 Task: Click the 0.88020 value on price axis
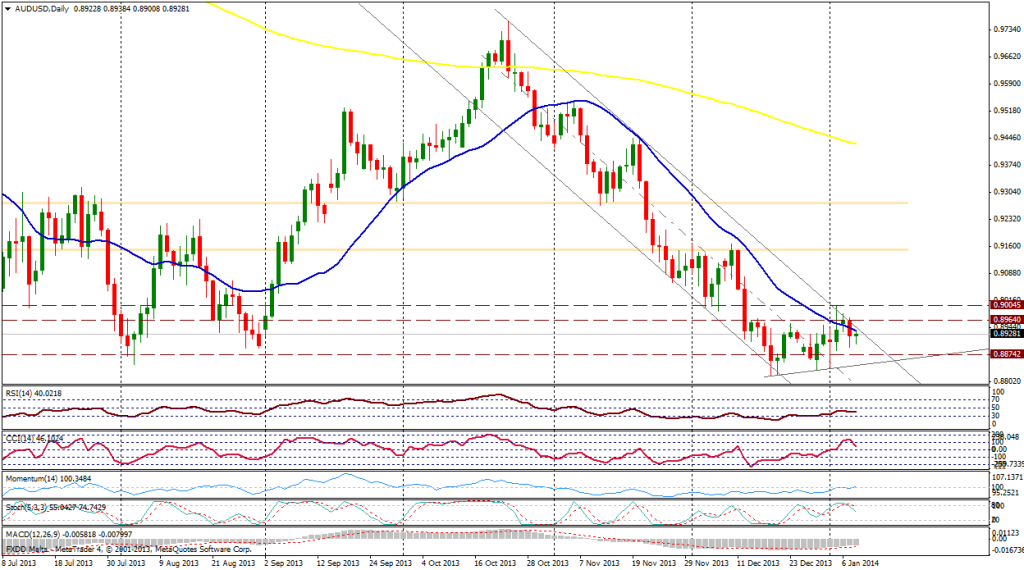[1003, 381]
